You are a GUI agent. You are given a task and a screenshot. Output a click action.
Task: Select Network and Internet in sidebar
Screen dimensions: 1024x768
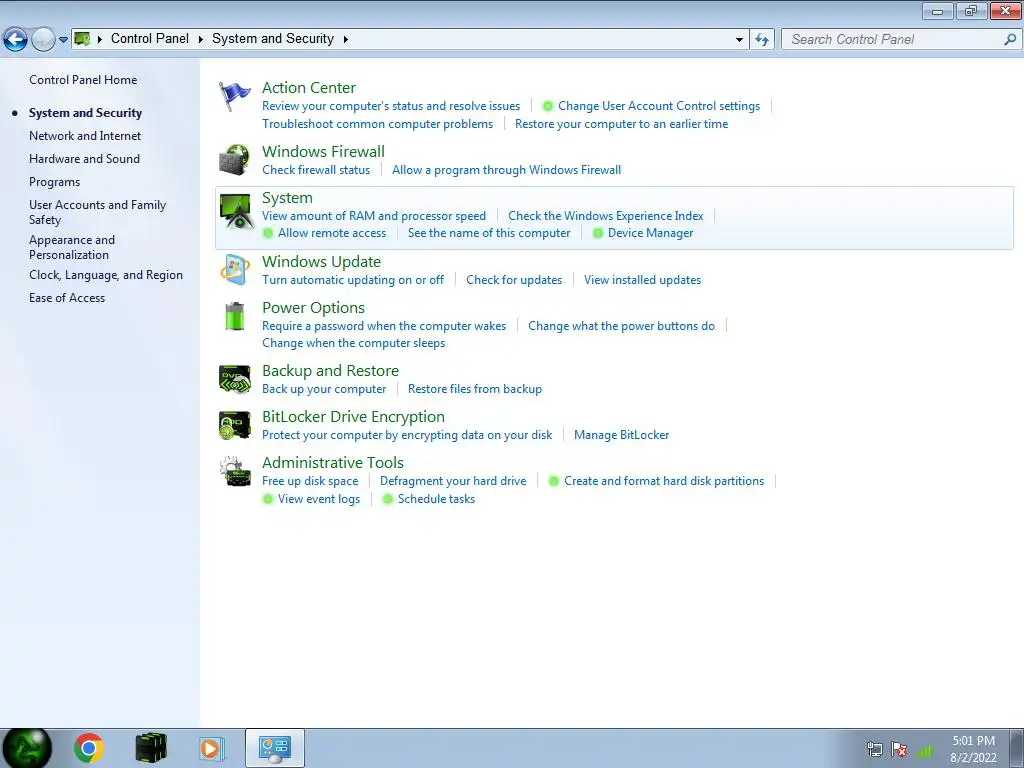85,136
